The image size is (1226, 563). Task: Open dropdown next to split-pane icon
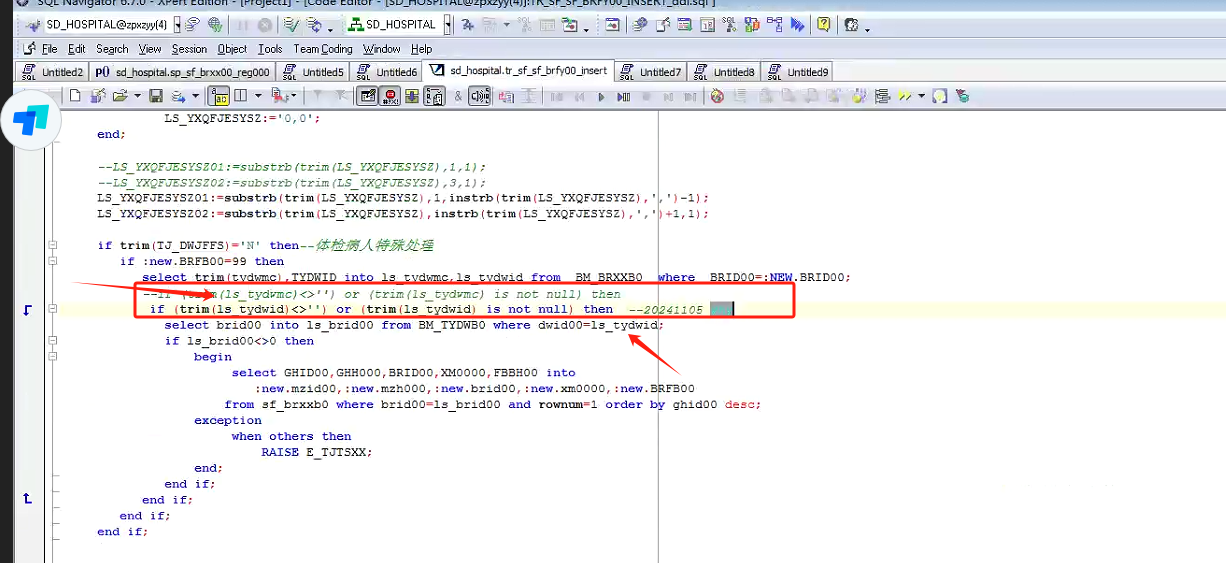258,96
